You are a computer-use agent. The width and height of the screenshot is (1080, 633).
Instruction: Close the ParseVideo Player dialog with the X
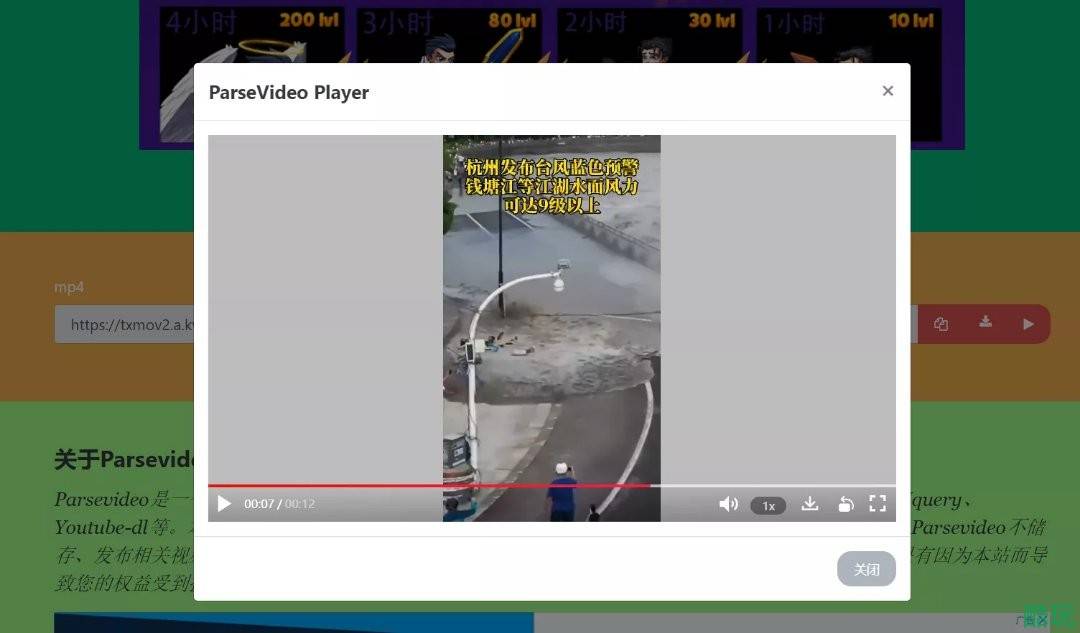[888, 91]
